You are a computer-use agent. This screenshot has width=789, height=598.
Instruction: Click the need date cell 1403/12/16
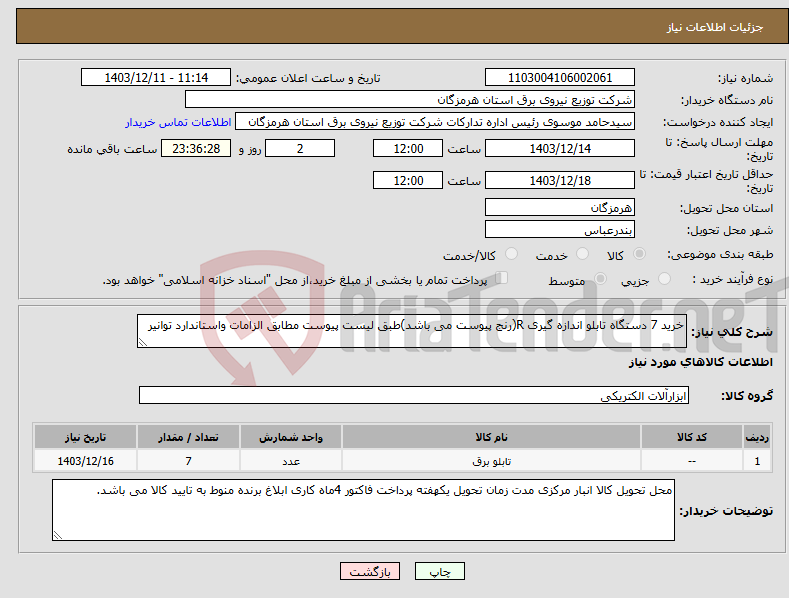tap(86, 461)
